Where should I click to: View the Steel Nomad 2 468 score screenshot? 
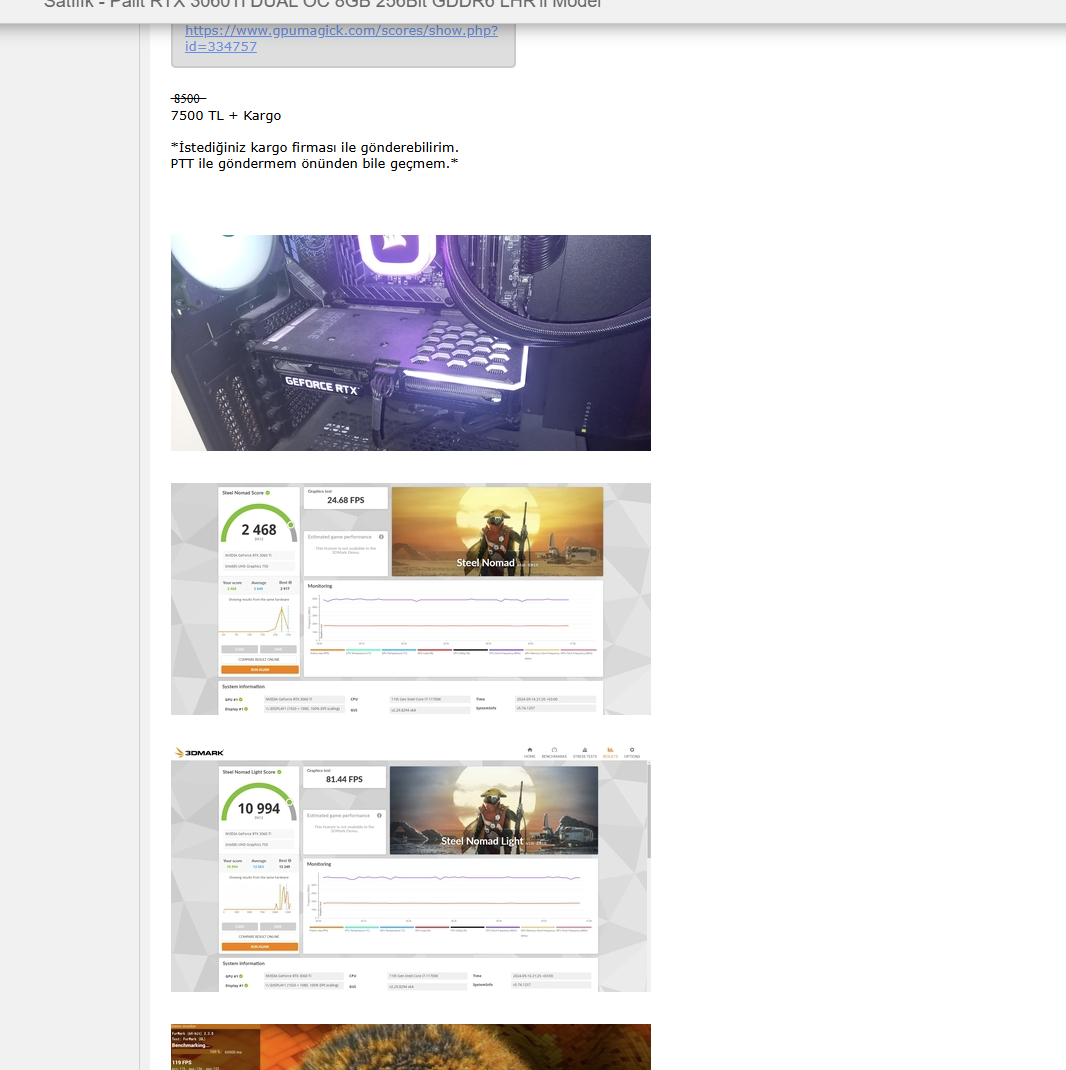(x=411, y=598)
